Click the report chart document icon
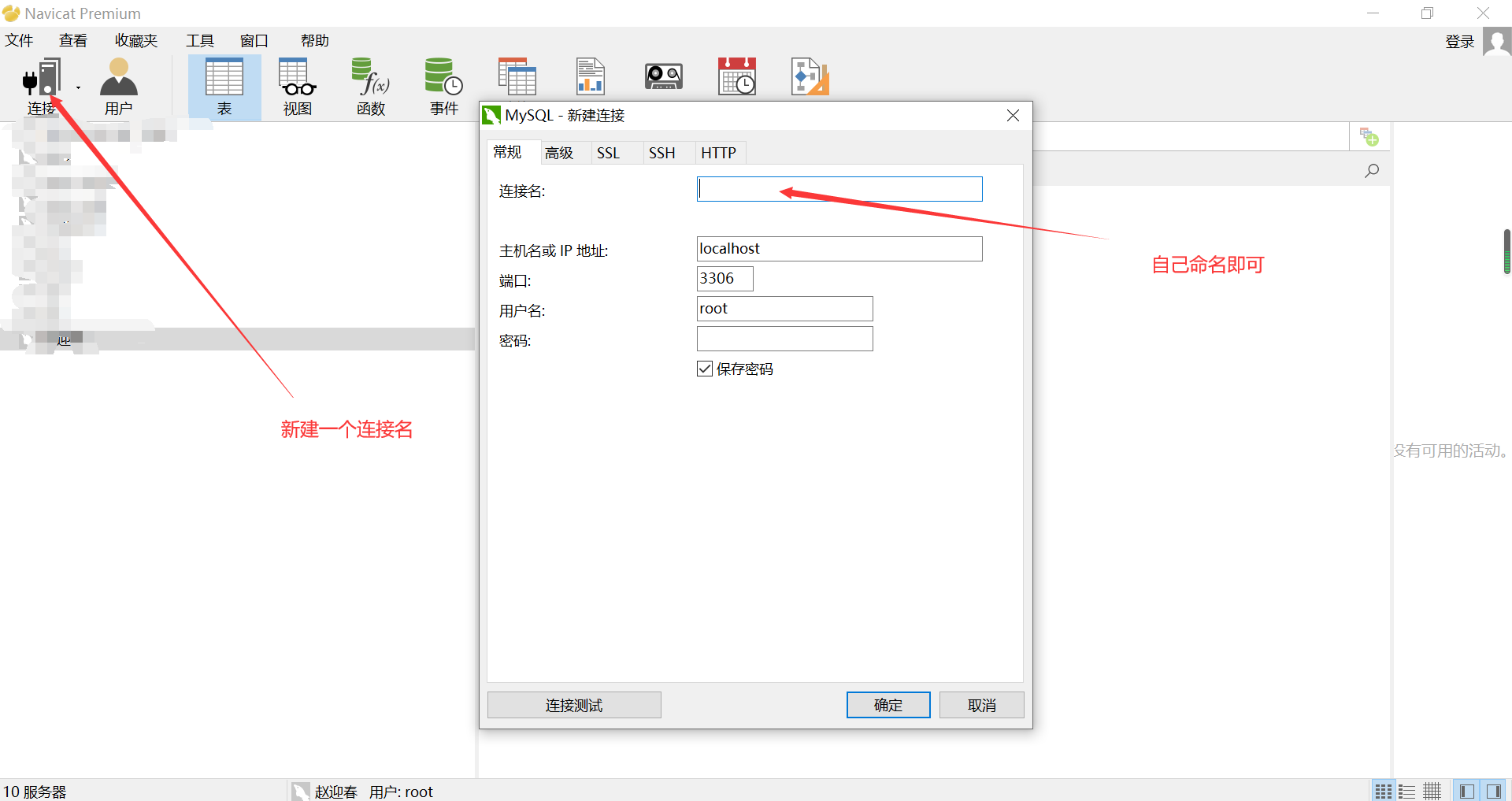Image resolution: width=1512 pixels, height=801 pixels. click(590, 77)
